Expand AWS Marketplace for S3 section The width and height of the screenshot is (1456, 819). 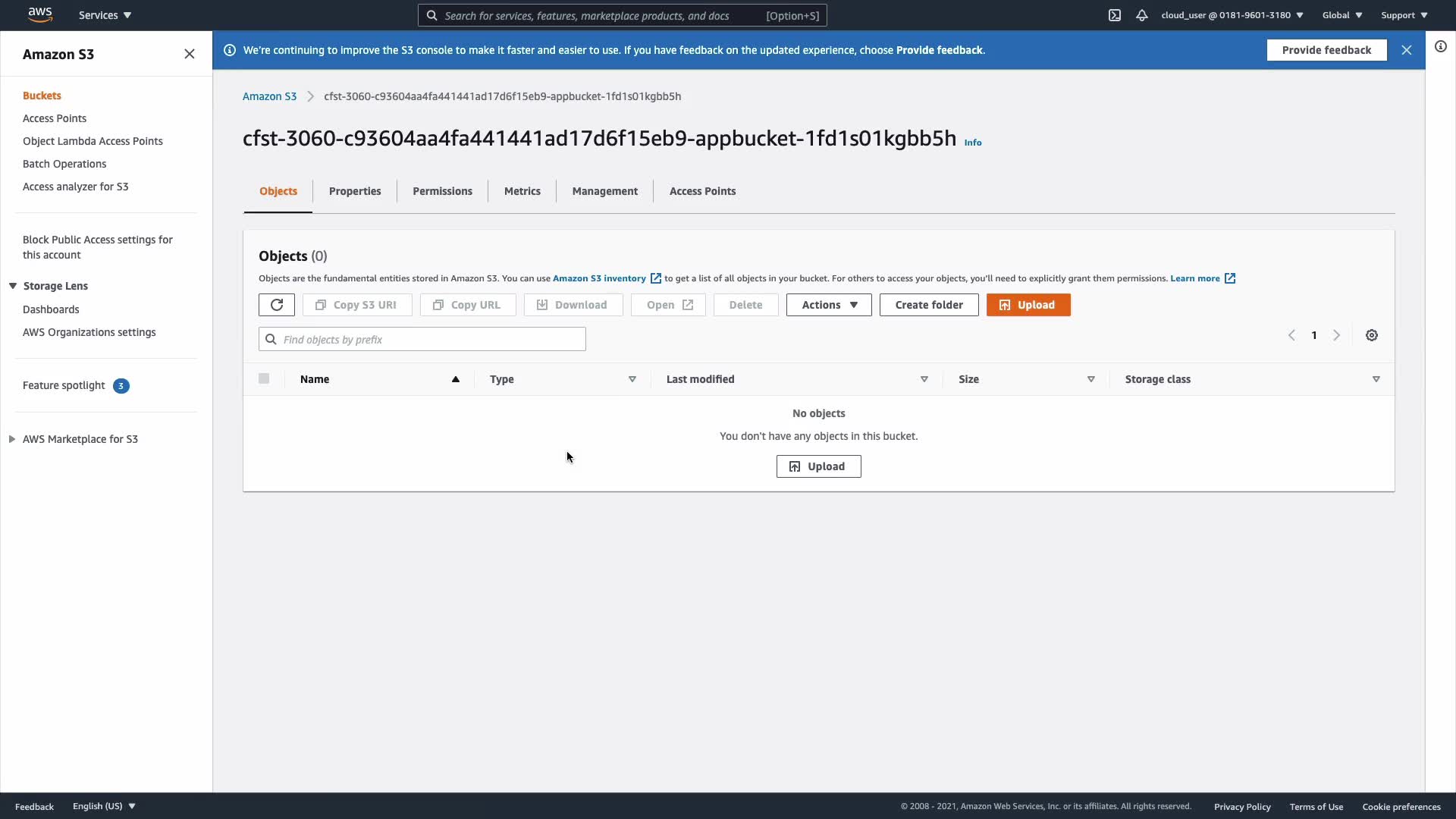12,439
